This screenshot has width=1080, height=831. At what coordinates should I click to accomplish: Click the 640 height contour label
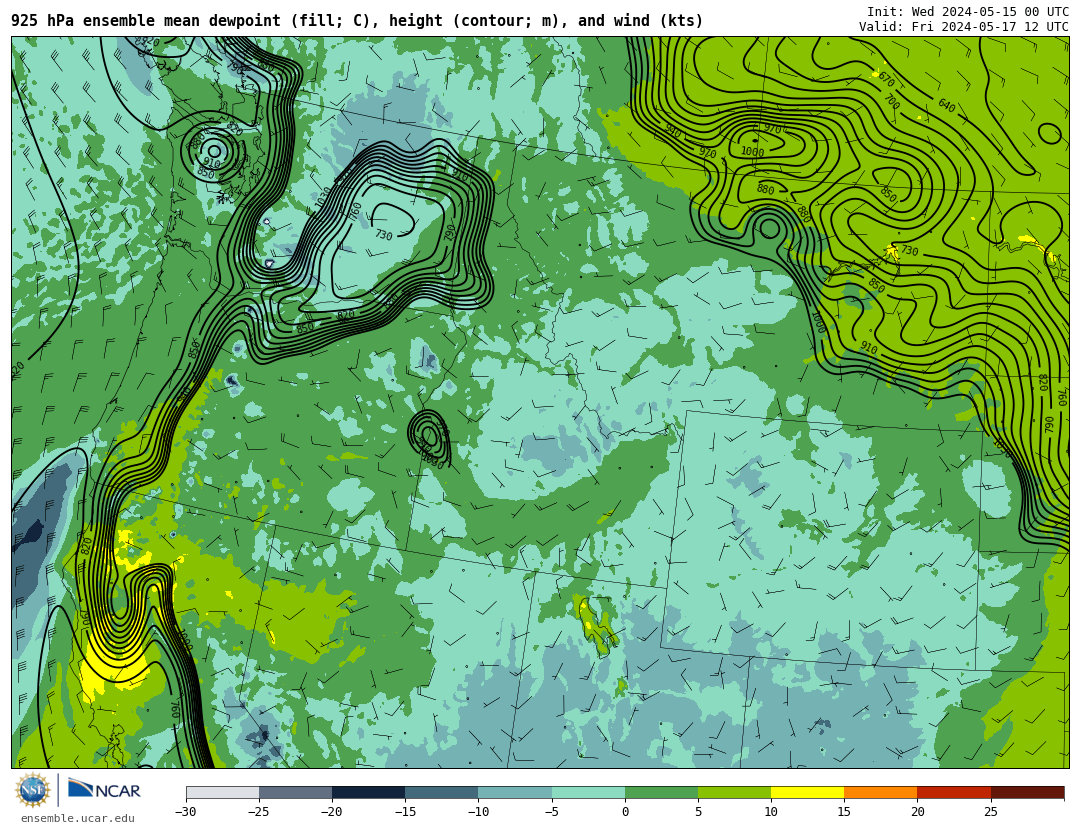click(x=946, y=105)
